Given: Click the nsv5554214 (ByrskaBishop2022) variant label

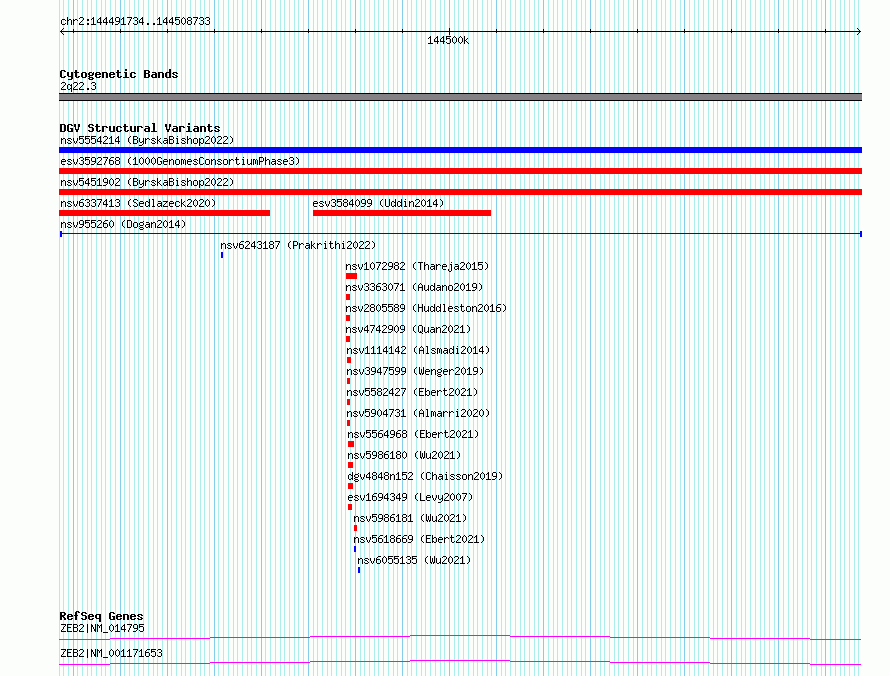Looking at the screenshot, I should (x=147, y=140).
